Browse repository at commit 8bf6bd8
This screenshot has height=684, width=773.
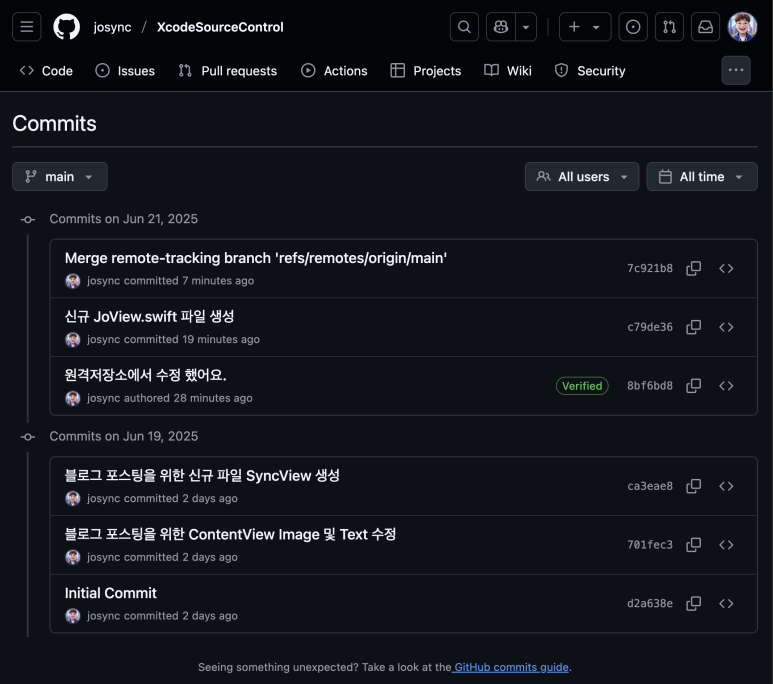[726, 386]
